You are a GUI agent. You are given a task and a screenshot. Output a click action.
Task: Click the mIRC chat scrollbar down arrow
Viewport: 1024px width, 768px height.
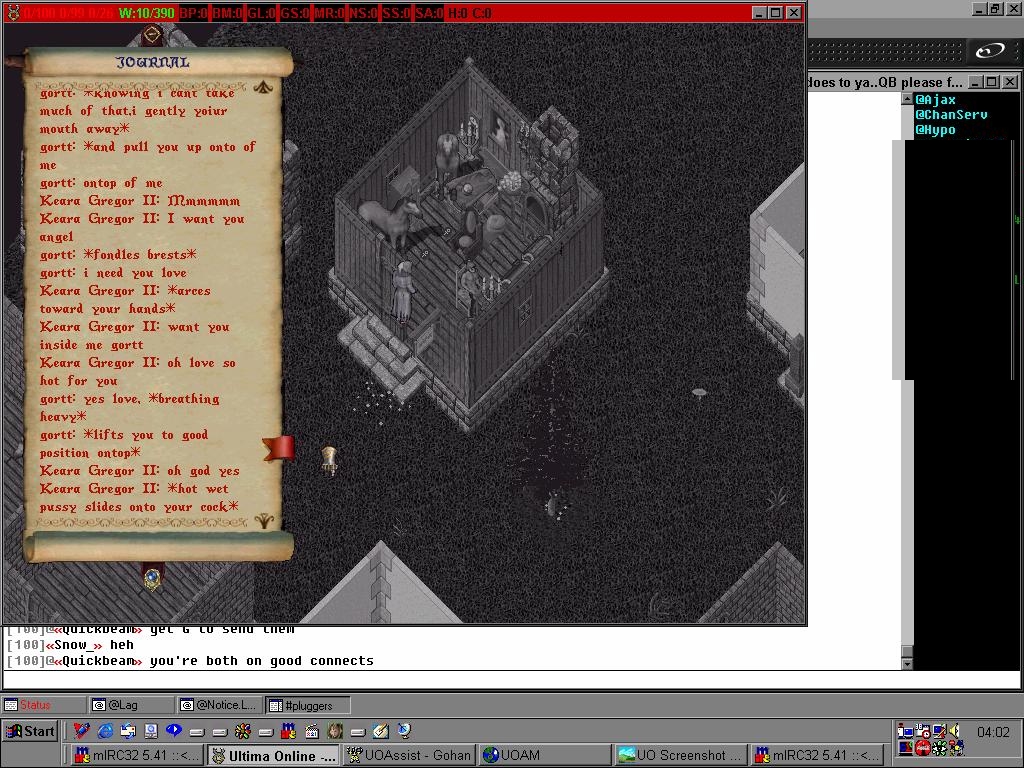[907, 664]
